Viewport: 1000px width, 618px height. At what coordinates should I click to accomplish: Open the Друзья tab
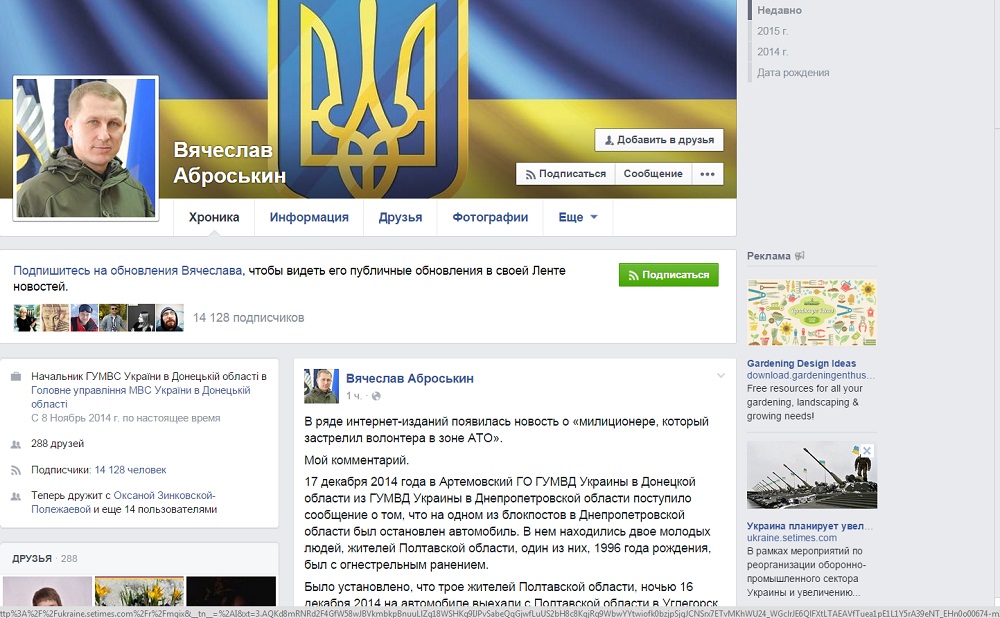400,217
